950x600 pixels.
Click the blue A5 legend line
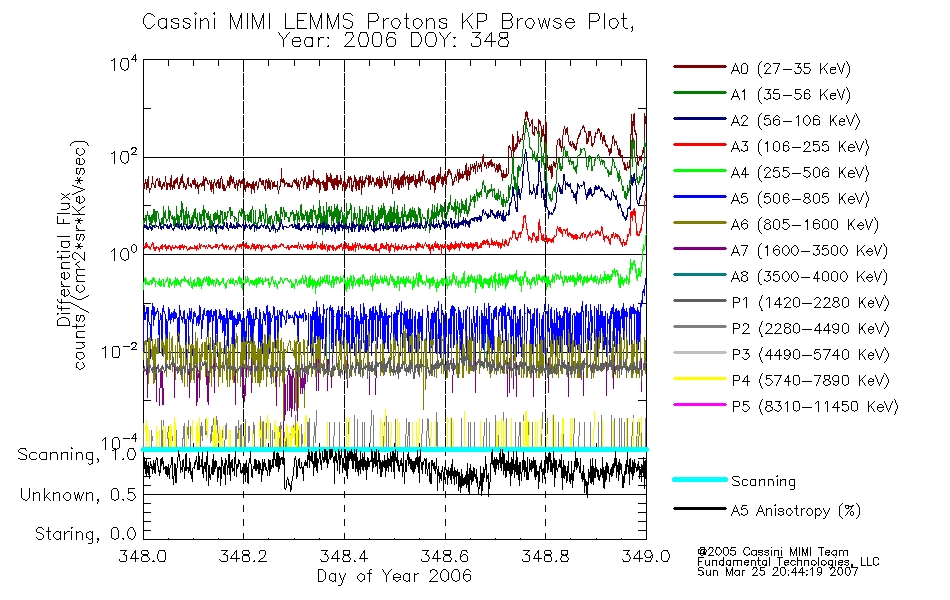point(700,196)
